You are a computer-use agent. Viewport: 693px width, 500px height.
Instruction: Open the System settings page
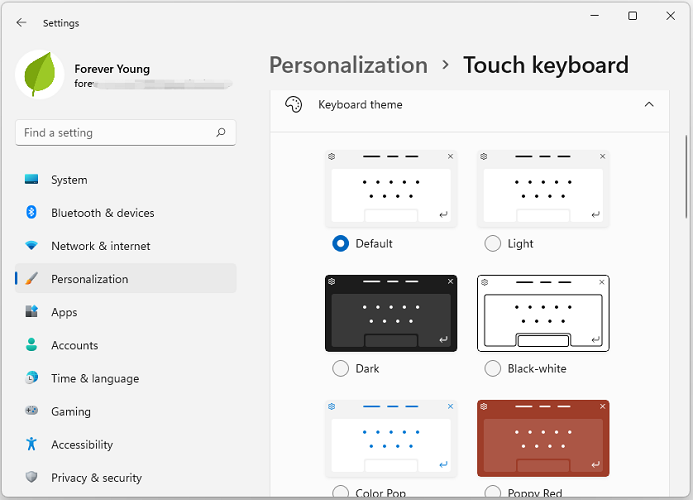click(x=126, y=179)
